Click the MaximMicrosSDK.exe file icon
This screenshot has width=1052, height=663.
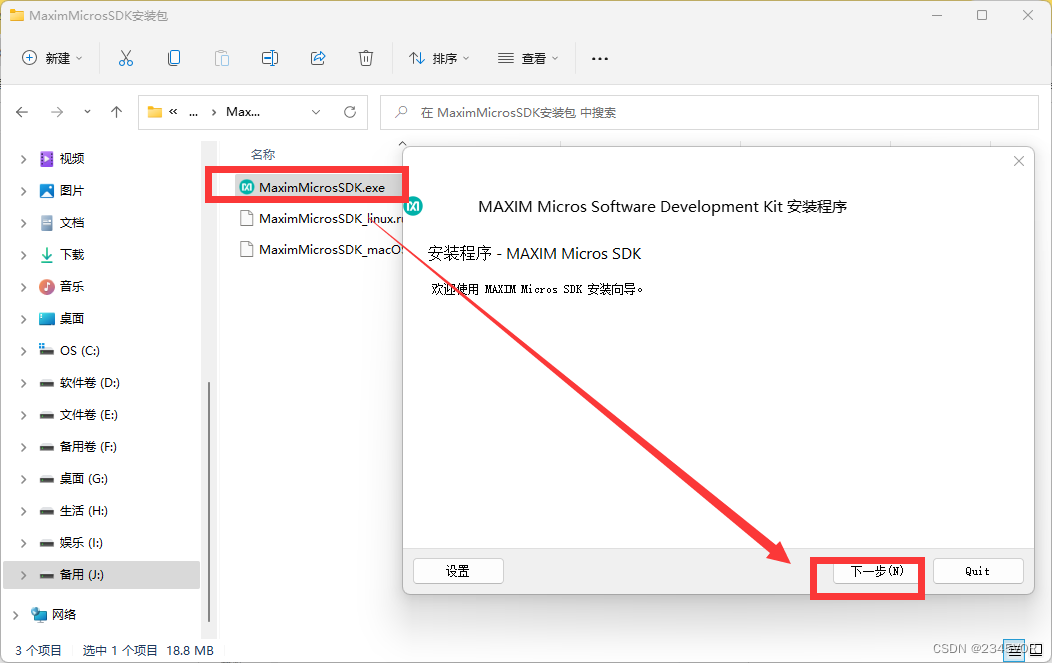click(247, 187)
